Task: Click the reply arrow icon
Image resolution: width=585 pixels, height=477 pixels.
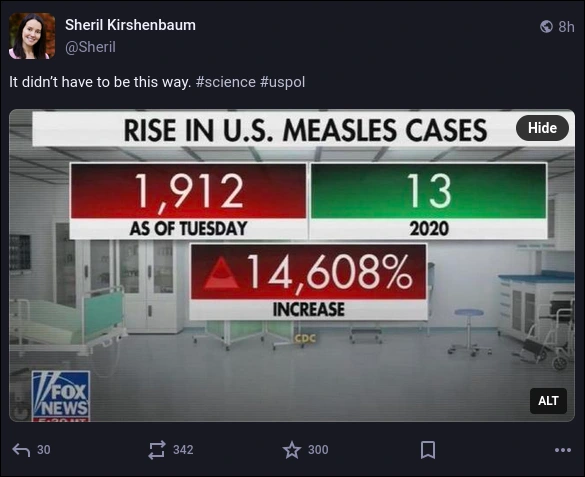Action: point(21,450)
